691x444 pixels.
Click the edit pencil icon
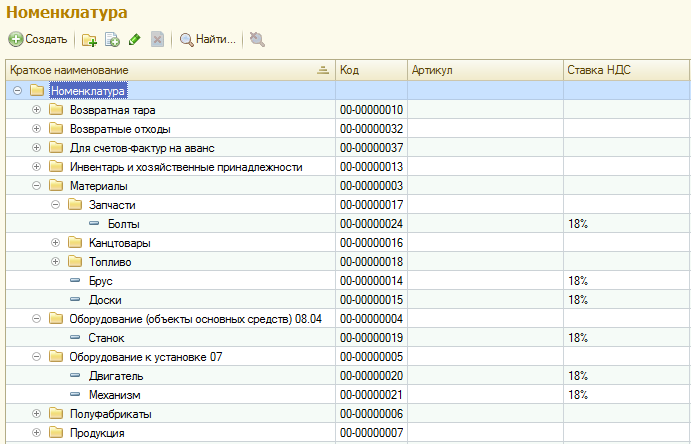134,40
